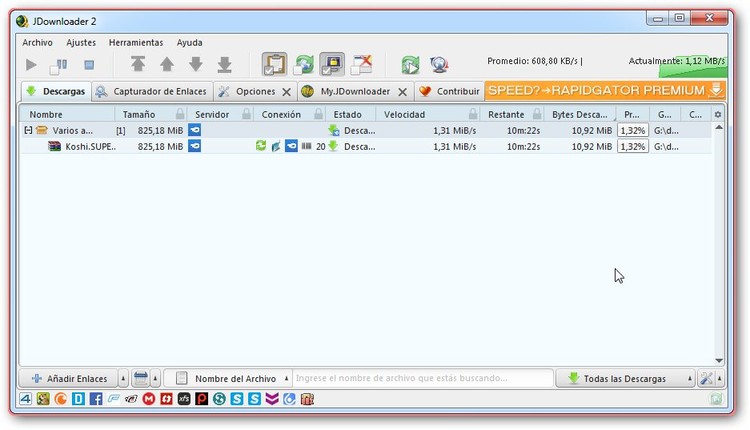Expand arrow beside the calendar icon
The image size is (750, 430).
pos(155,378)
